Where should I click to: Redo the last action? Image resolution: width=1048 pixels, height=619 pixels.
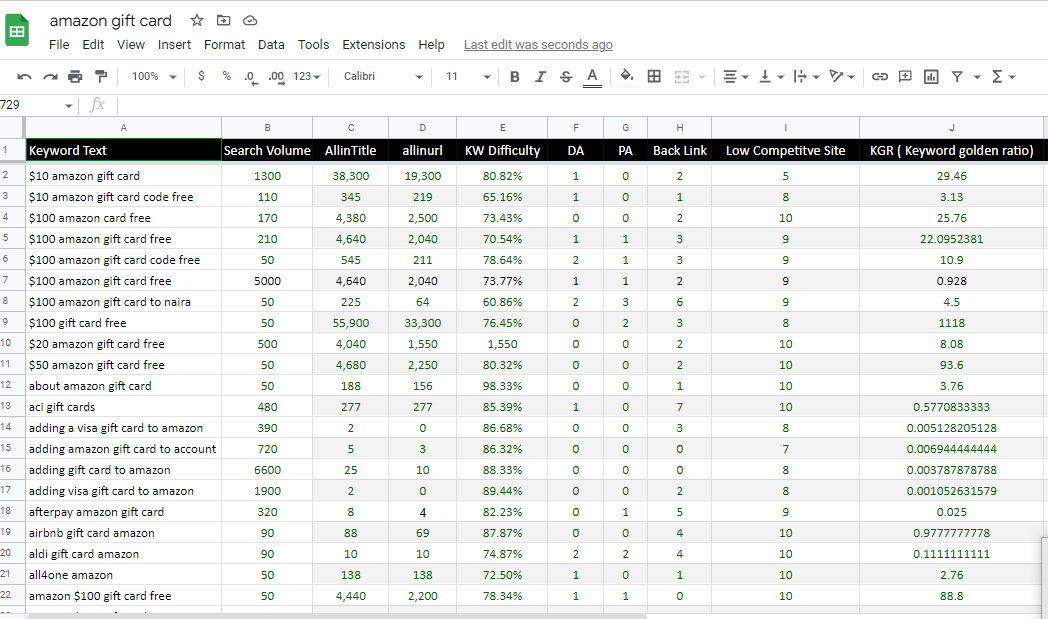(x=50, y=77)
